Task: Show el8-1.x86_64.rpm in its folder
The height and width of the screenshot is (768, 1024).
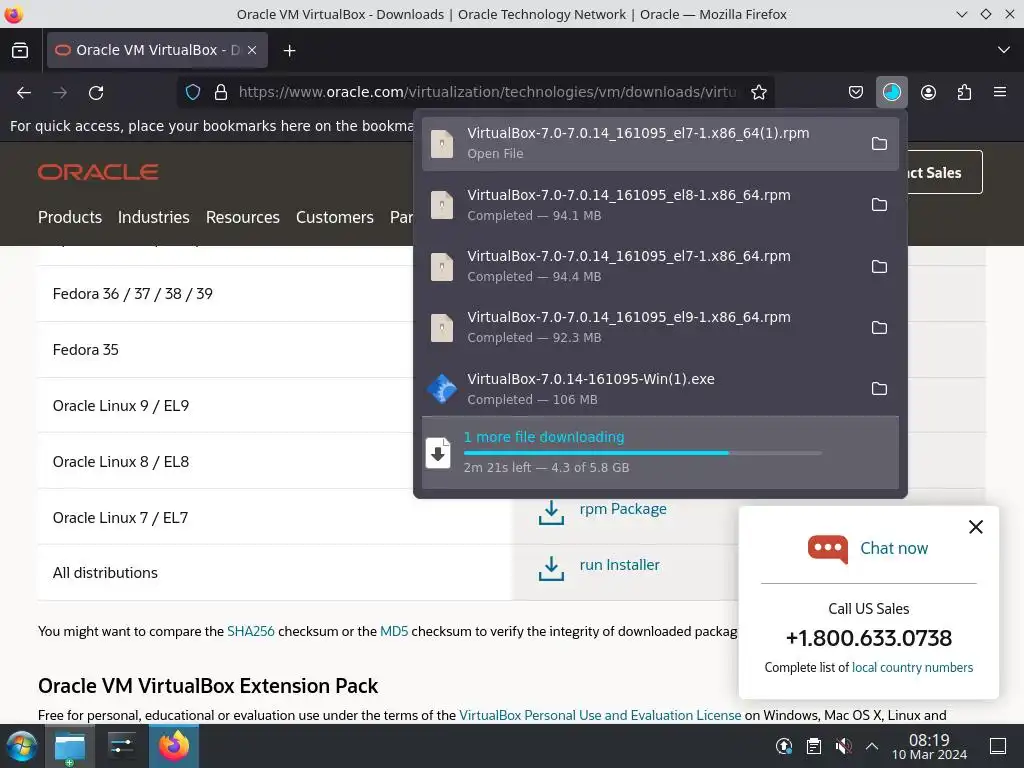Action: coord(879,205)
